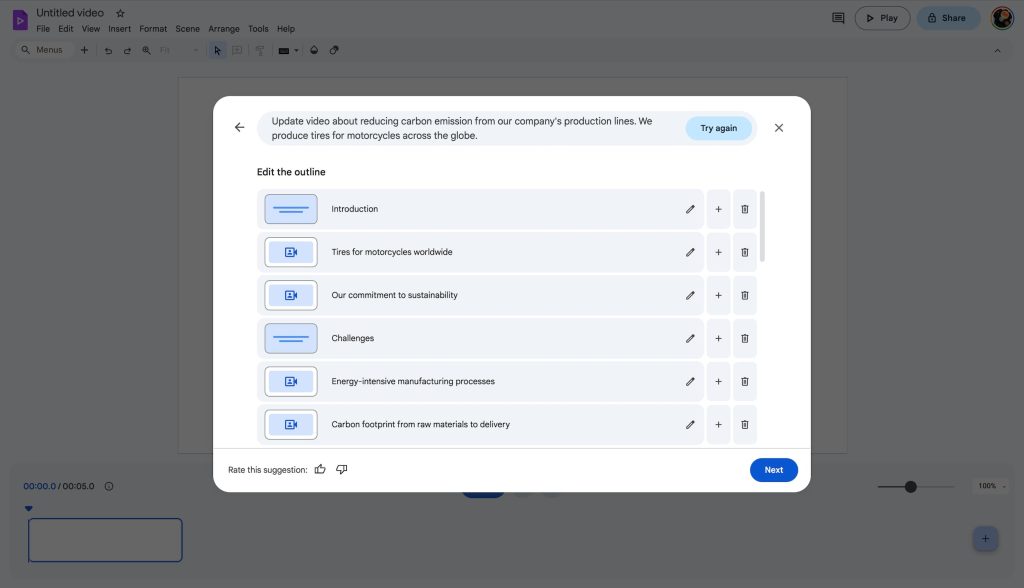Screen dimensions: 1024x588
Task: Edit the Energy-intensive manufacturing processes title
Action: click(x=690, y=381)
